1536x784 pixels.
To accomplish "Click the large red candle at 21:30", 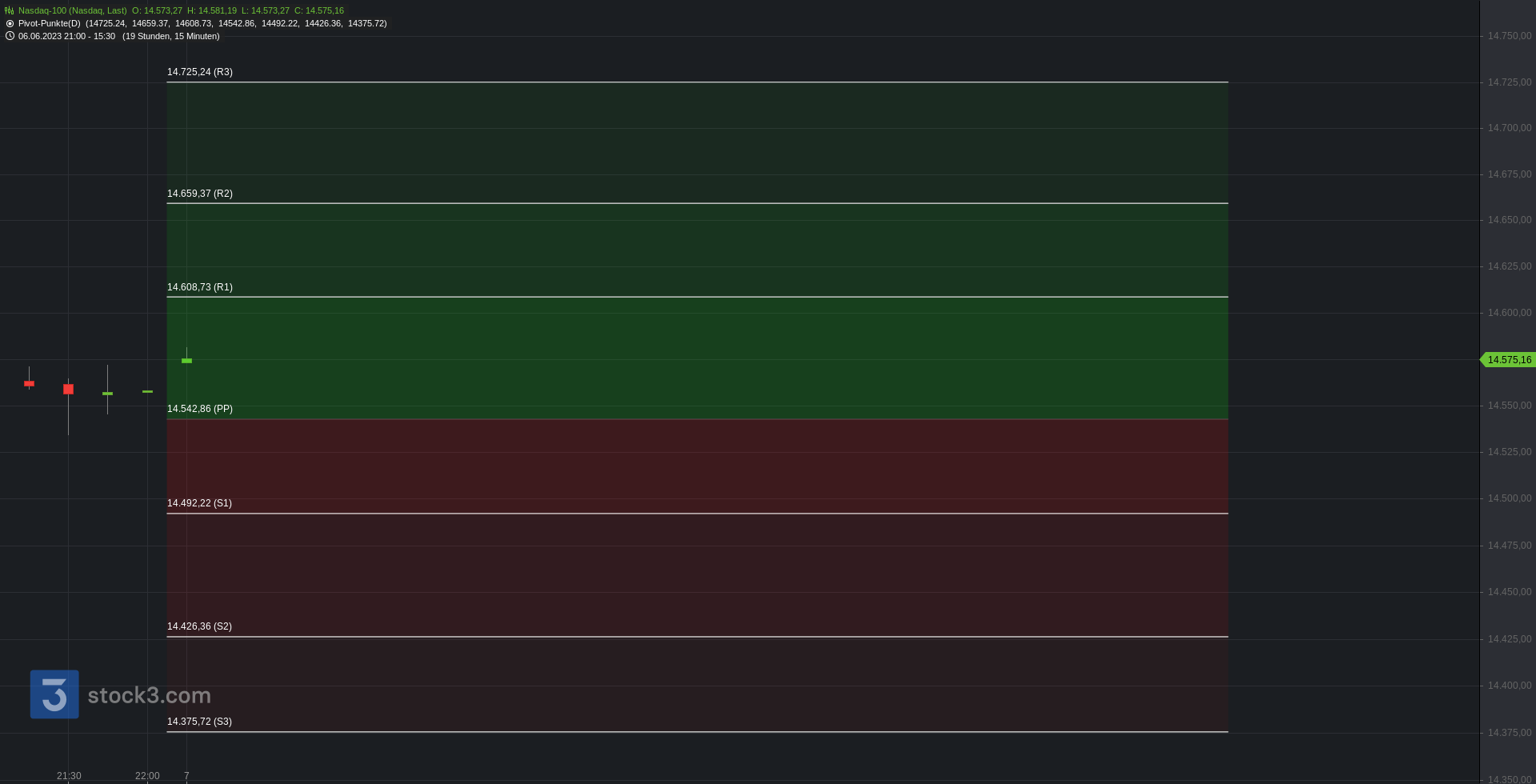I will pyautogui.click(x=68, y=390).
